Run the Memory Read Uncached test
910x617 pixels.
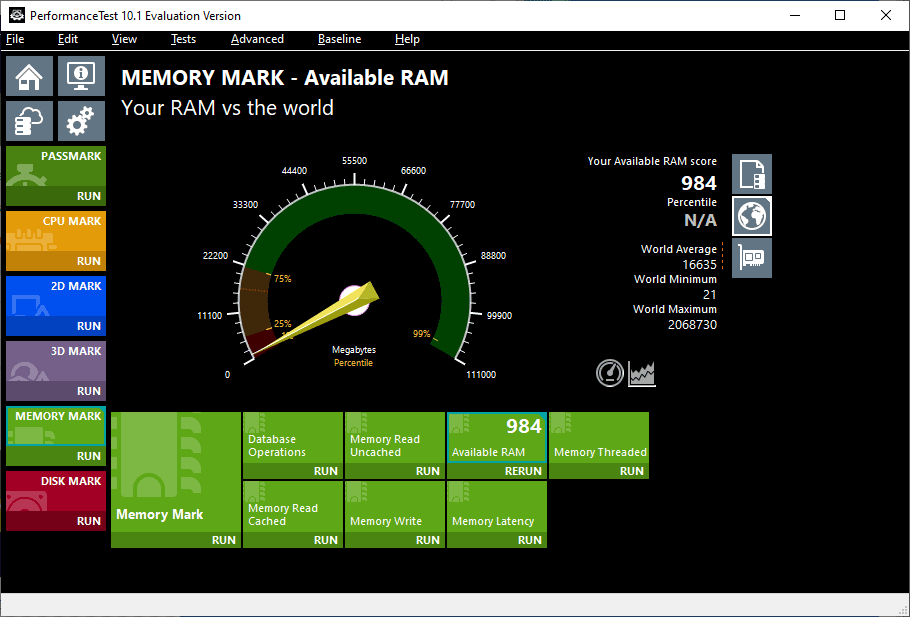428,471
